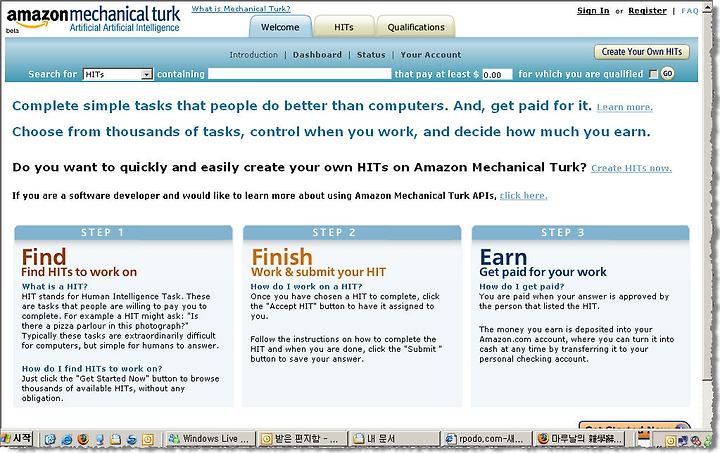
Task: Click the Register link
Action: (647, 11)
